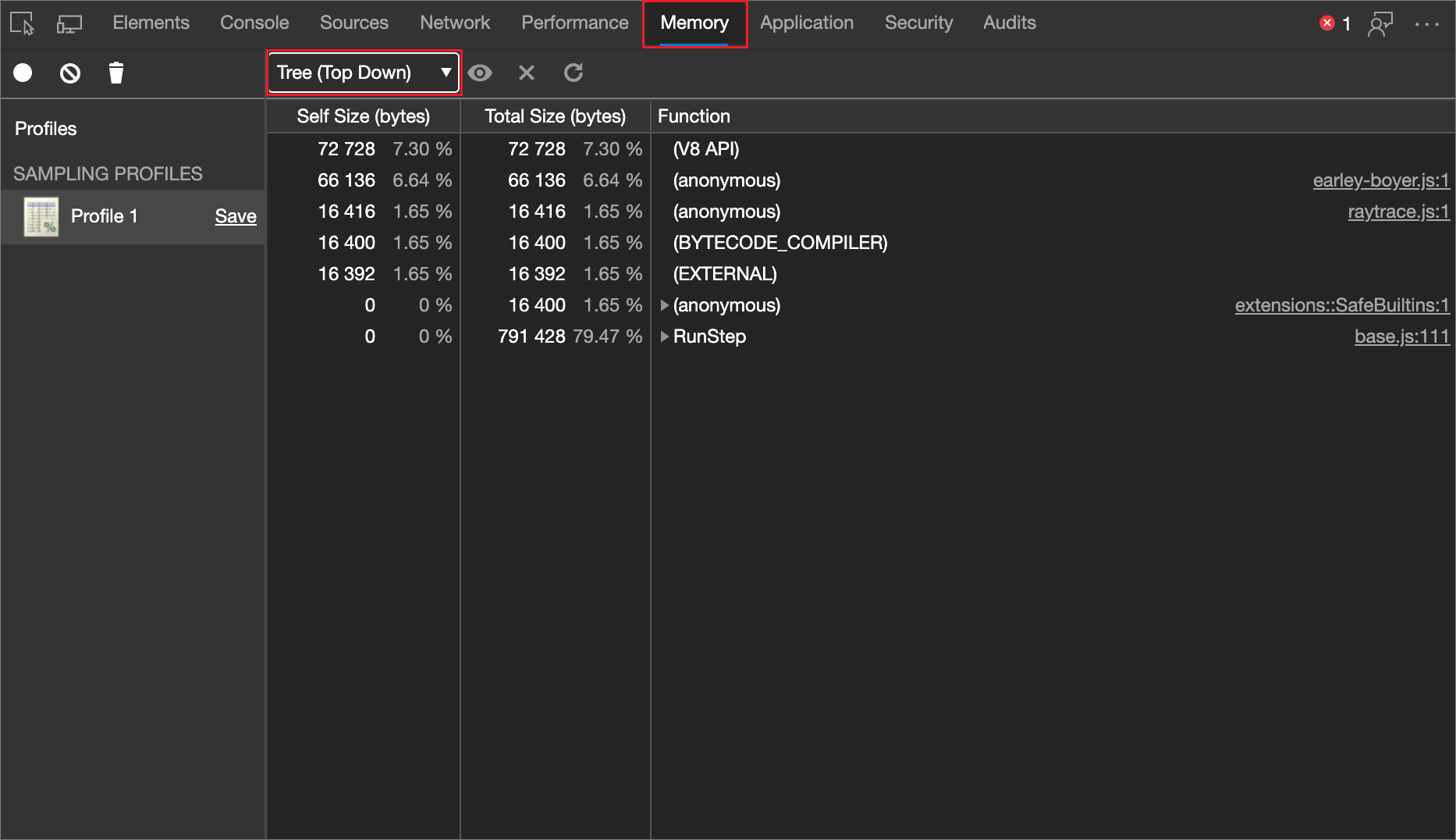Click the inspect element picker icon
This screenshot has width=1456, height=840.
(23, 23)
